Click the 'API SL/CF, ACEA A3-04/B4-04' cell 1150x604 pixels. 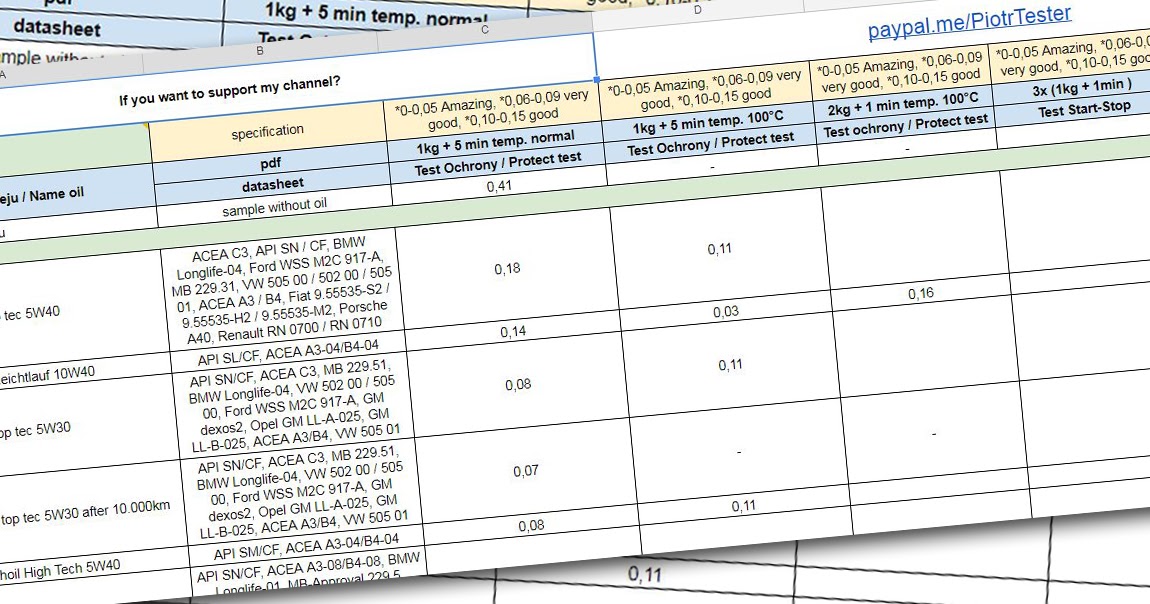pyautogui.click(x=288, y=353)
